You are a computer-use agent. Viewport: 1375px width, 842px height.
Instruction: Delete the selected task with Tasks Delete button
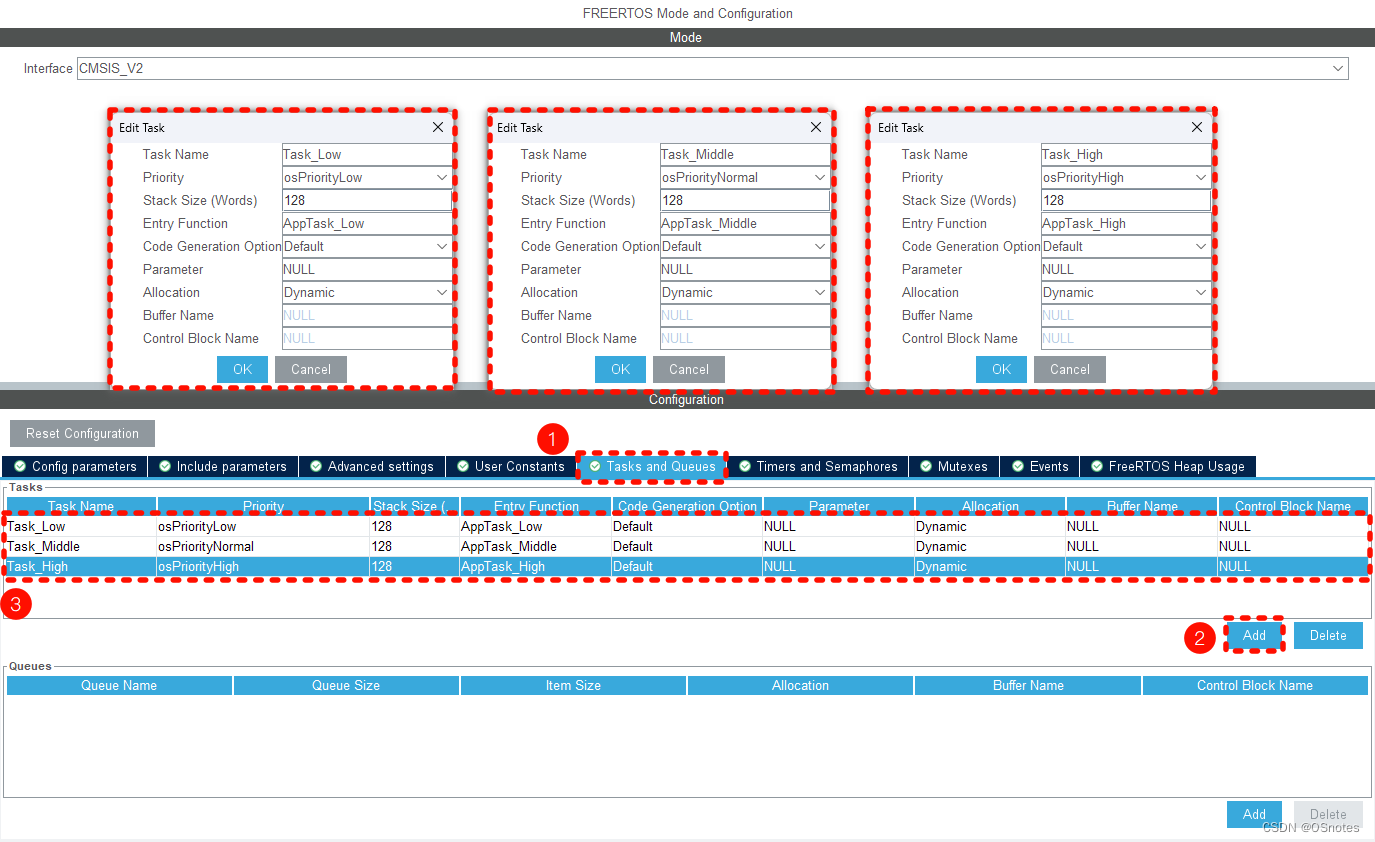click(x=1328, y=635)
